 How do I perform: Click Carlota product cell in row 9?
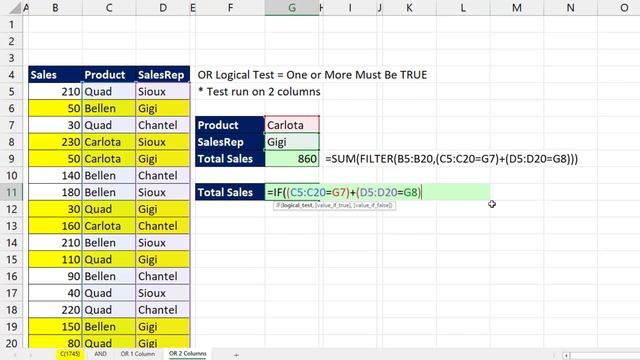(109, 159)
